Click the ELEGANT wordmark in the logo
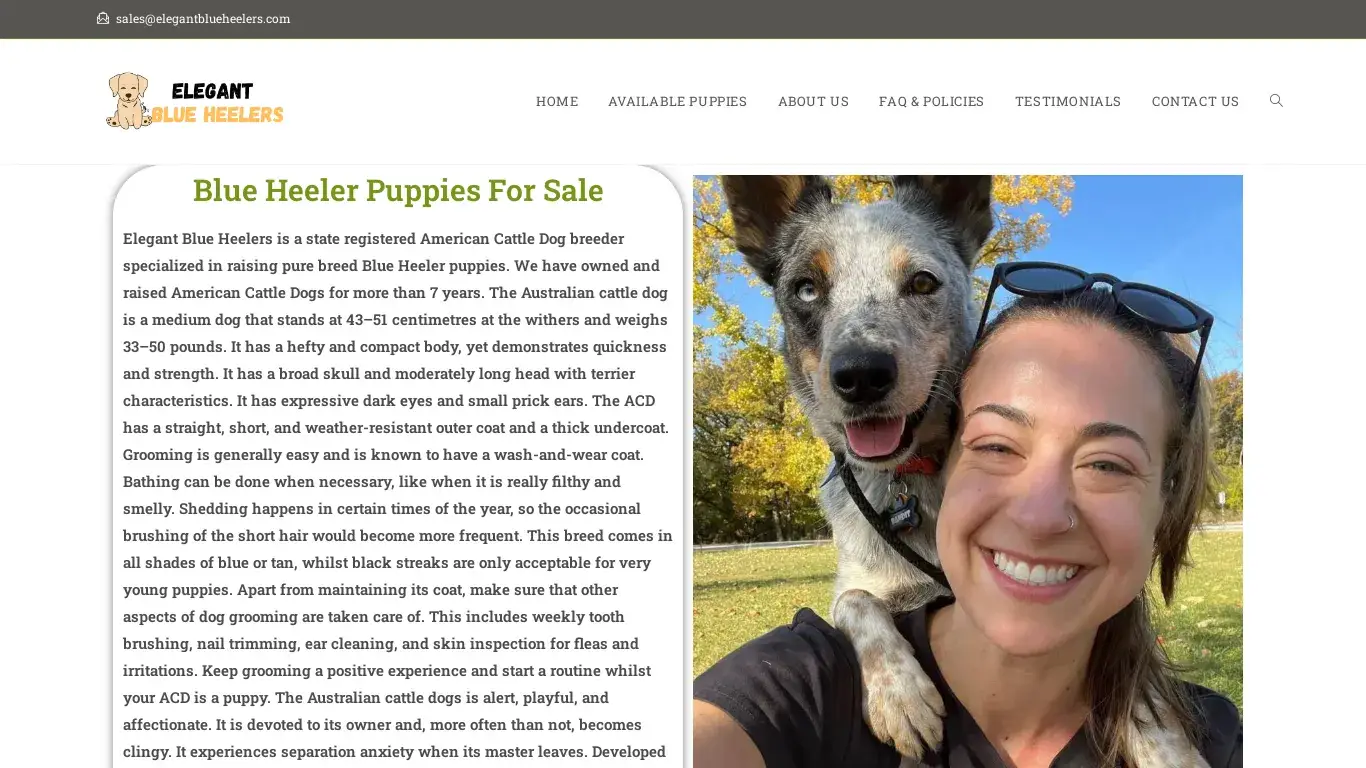Image resolution: width=1366 pixels, height=768 pixels. (212, 91)
